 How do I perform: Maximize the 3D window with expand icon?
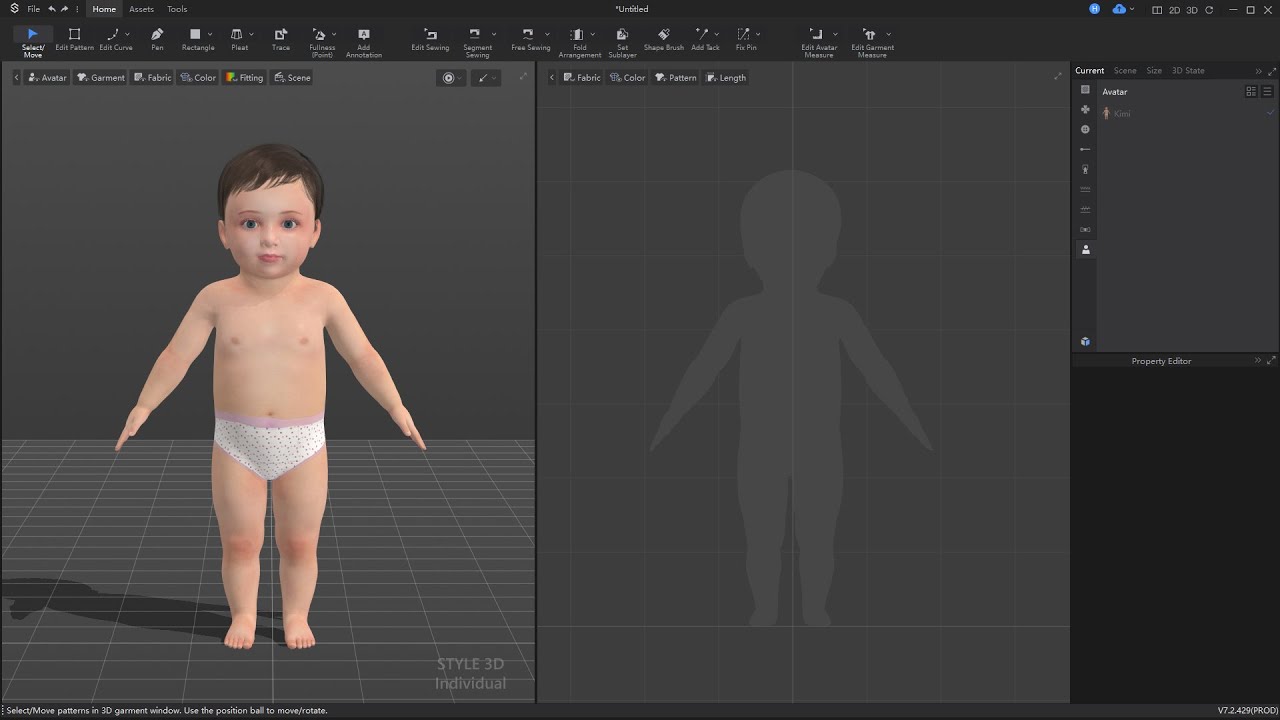click(523, 76)
